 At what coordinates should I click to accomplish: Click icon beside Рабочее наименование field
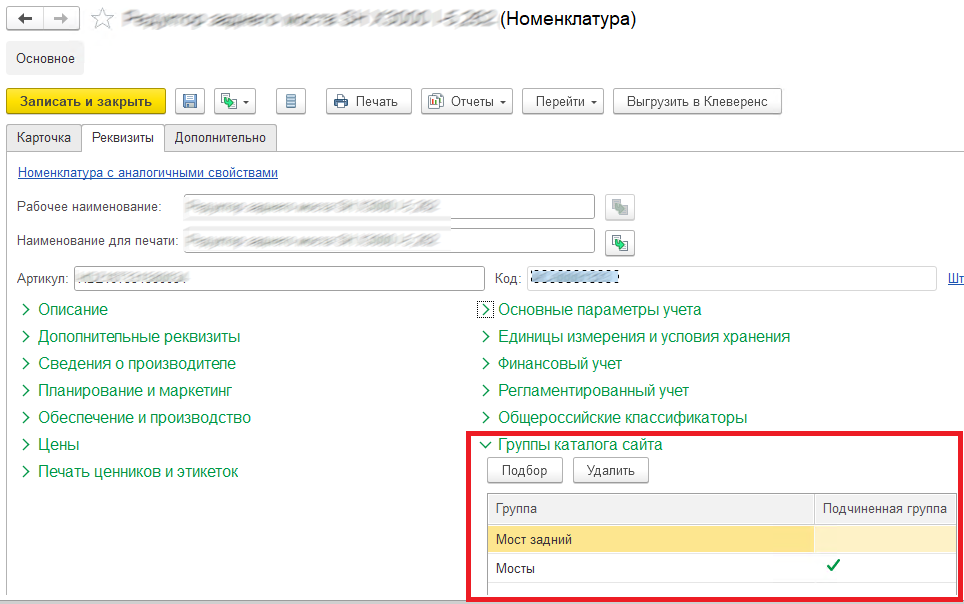tap(620, 207)
